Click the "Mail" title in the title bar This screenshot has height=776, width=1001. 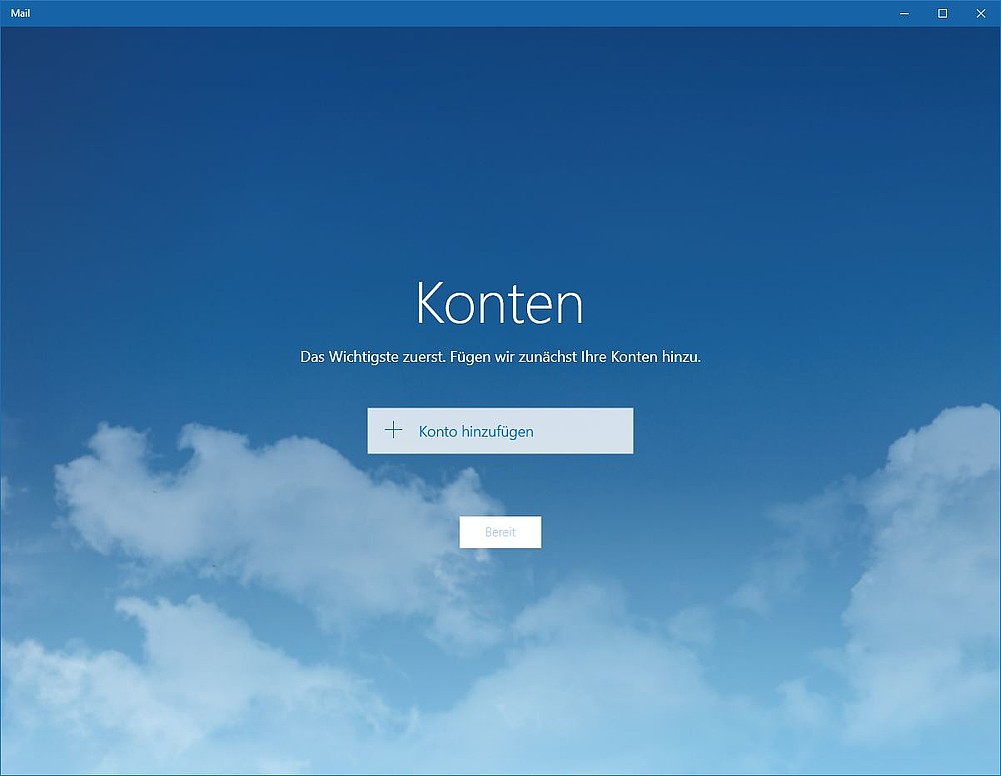point(20,13)
